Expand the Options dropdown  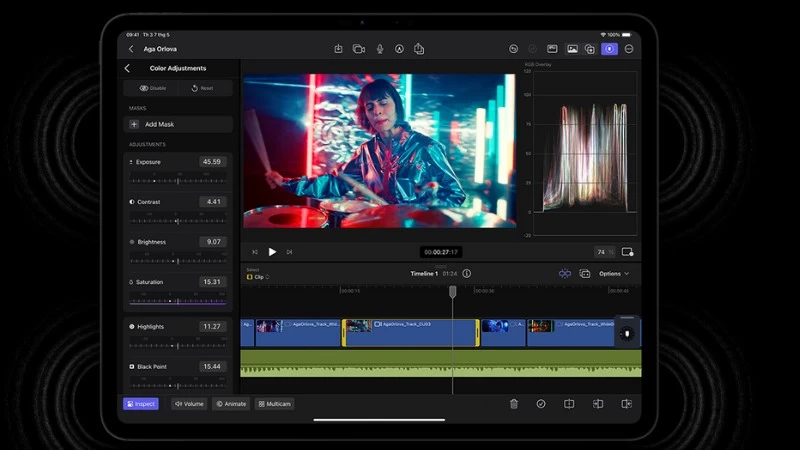coord(614,274)
